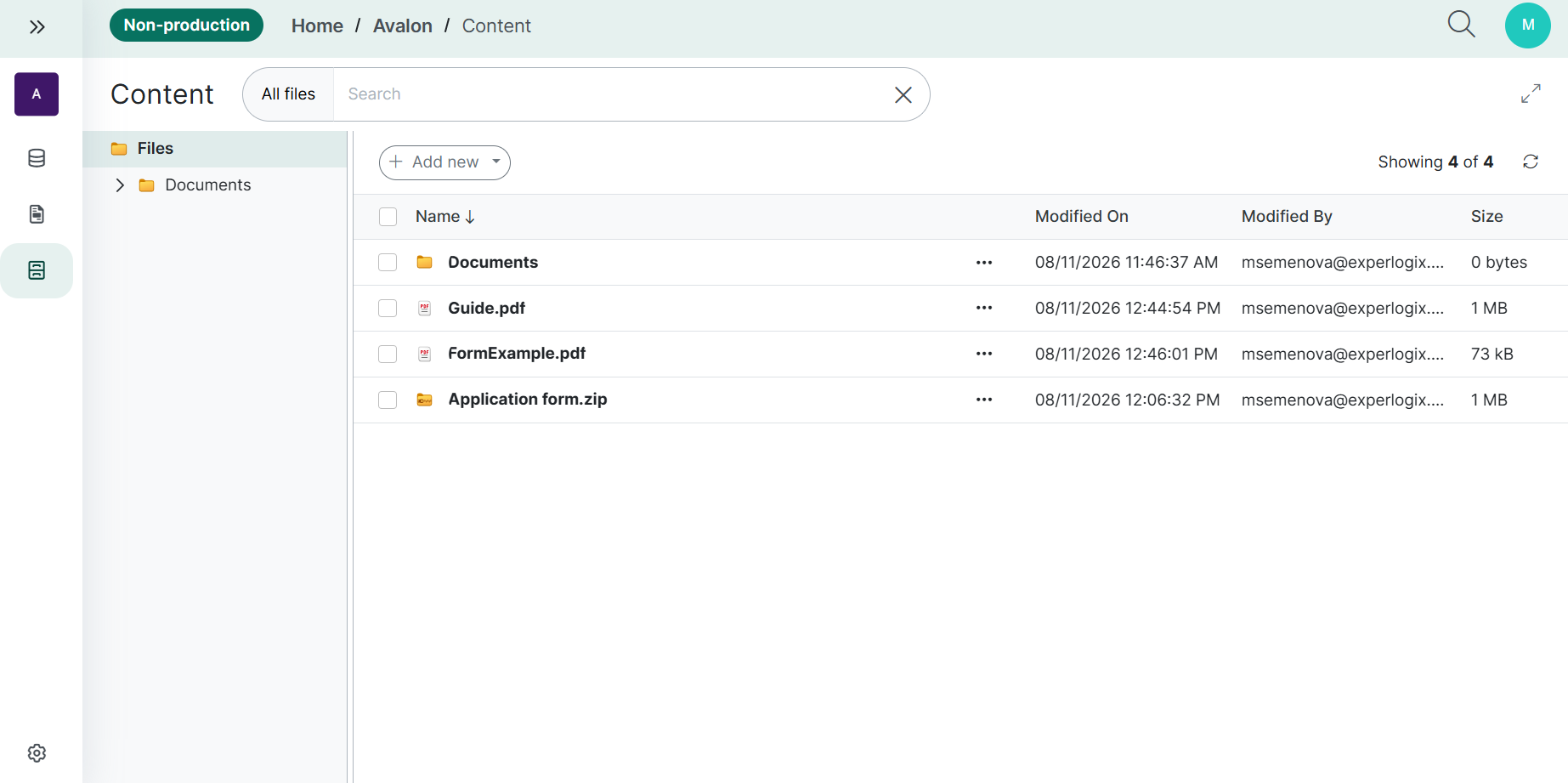Viewport: 1568px width, 783px height.
Task: Expand the left navigation sidebar
Action: (37, 27)
